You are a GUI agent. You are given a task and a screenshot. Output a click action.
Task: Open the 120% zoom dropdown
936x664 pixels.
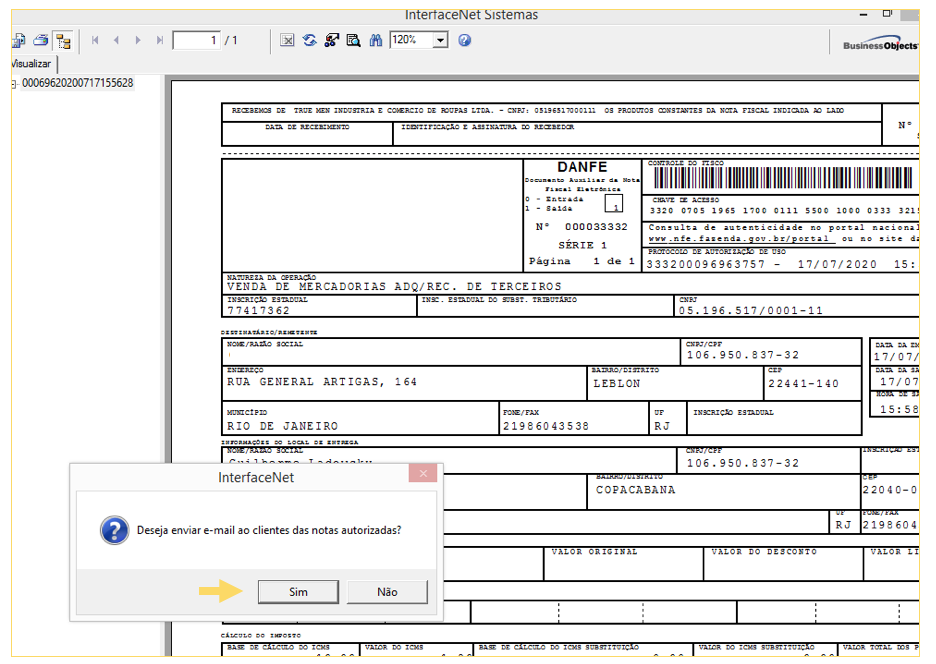click(x=440, y=41)
